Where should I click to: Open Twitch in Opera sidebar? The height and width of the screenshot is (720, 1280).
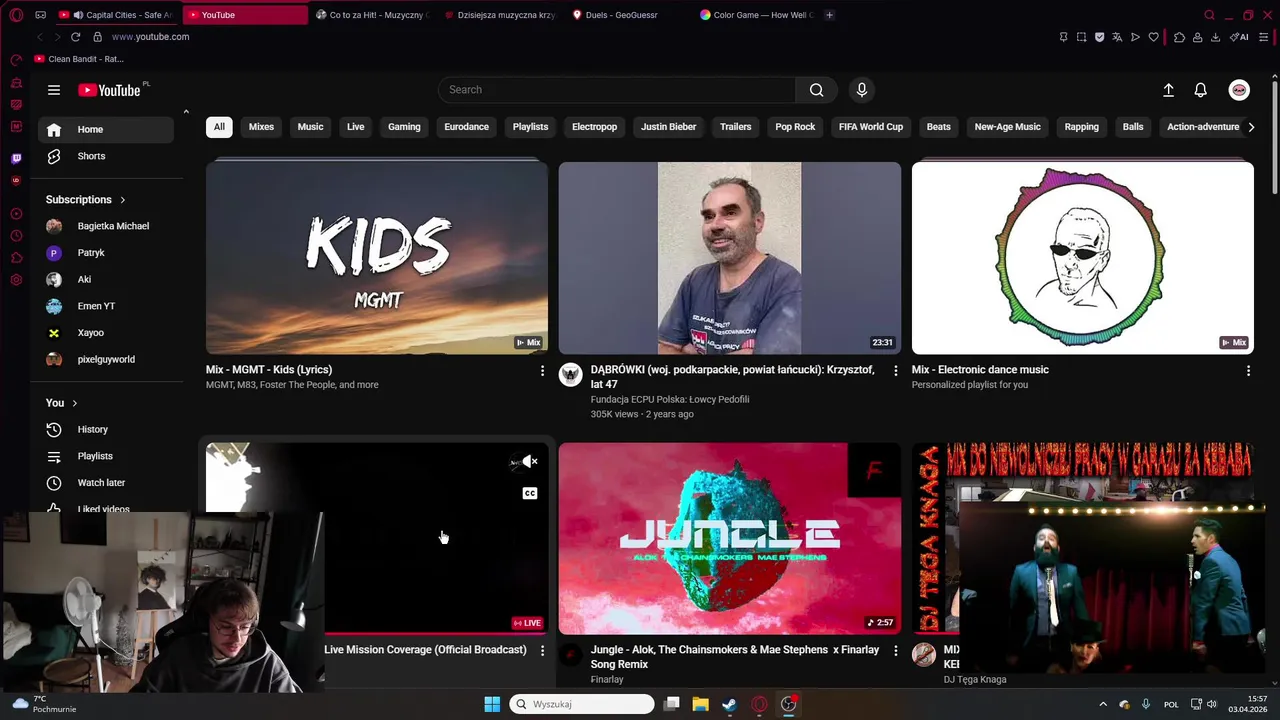16,158
